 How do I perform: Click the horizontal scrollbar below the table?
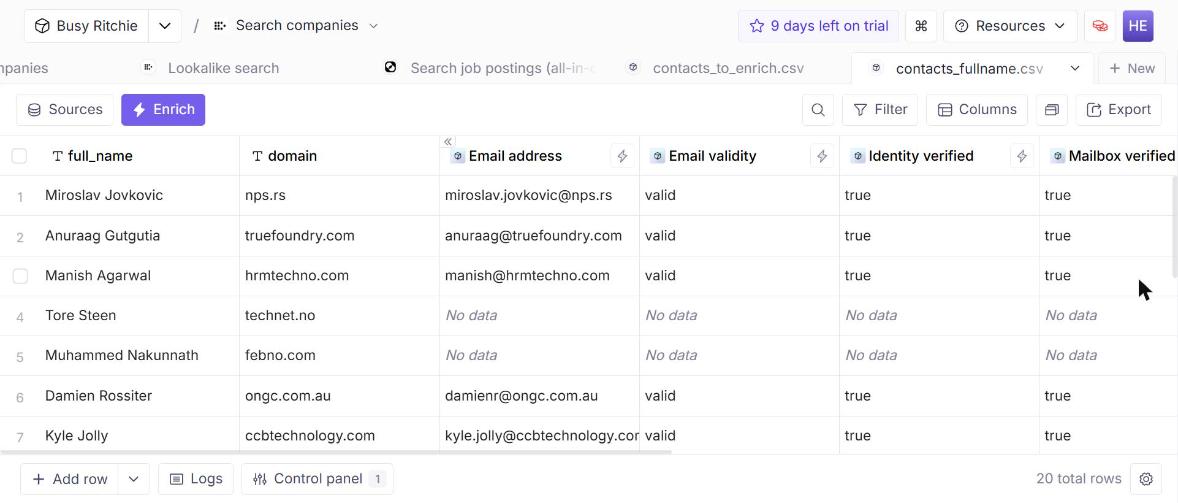335,452
